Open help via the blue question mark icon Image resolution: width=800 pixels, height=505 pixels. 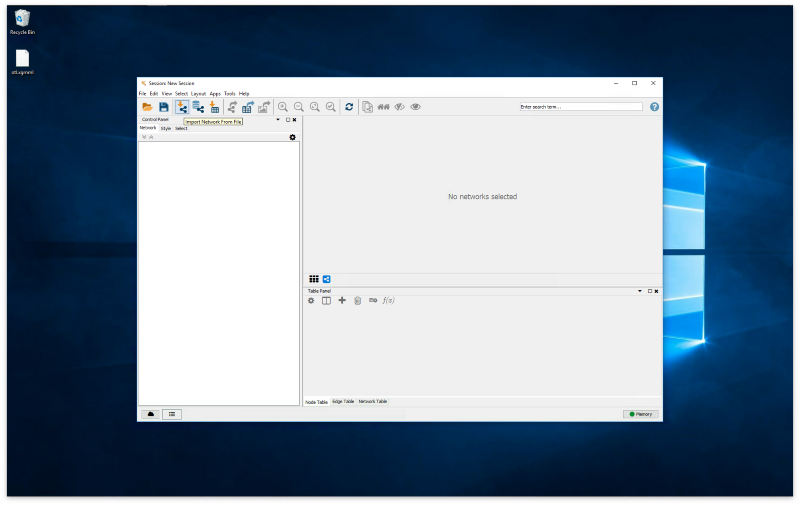[x=655, y=107]
